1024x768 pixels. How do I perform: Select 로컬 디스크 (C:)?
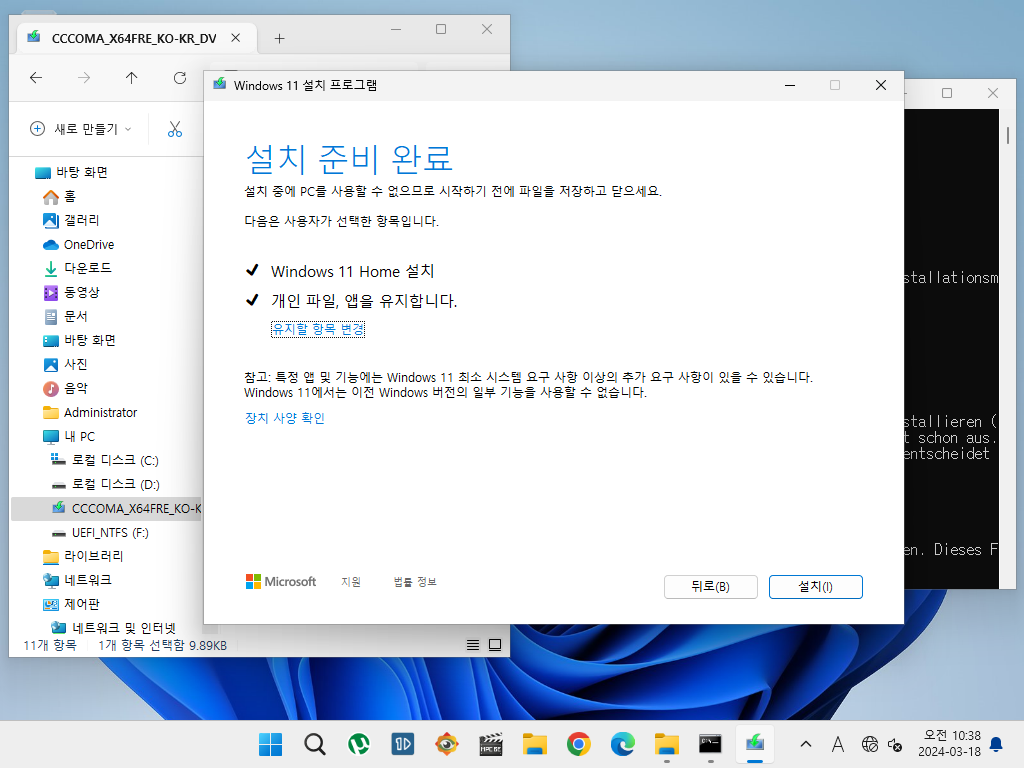(x=104, y=460)
